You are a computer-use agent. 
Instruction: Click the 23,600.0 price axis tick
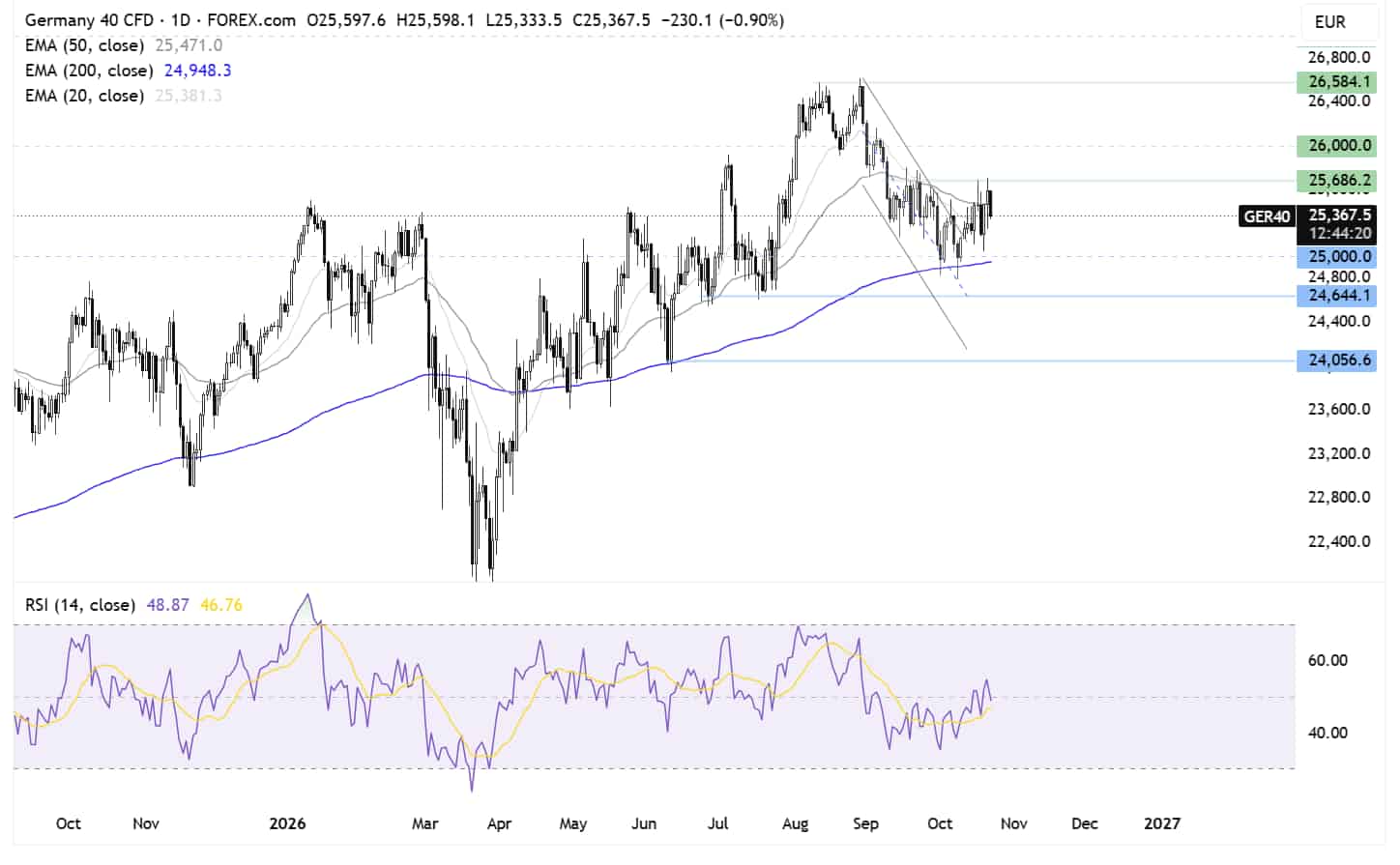click(x=1339, y=409)
